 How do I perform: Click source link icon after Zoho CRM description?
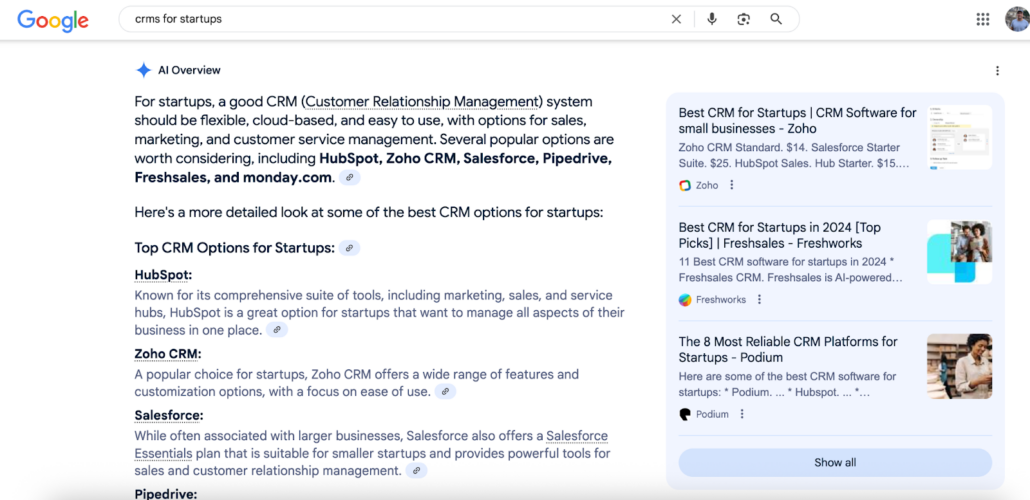pyautogui.click(x=445, y=392)
